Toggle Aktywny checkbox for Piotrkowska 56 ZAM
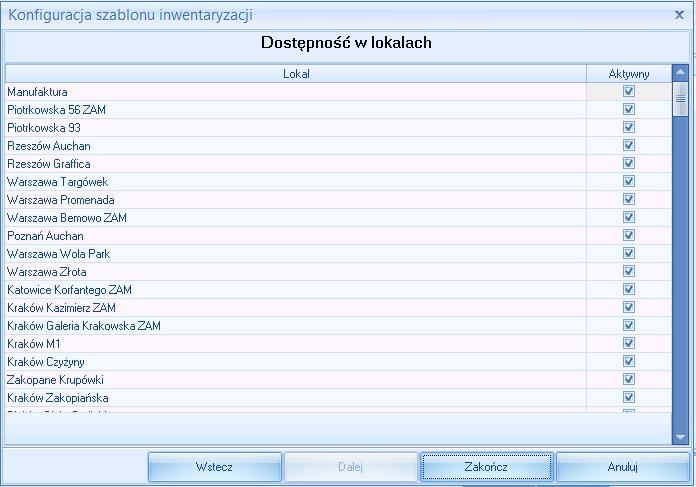This screenshot has width=696, height=487. tap(629, 109)
